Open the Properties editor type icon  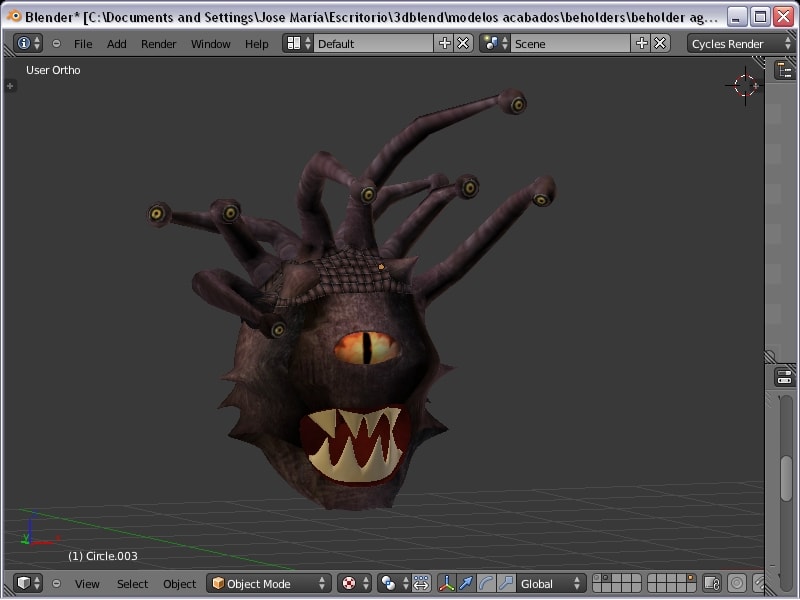coord(785,378)
